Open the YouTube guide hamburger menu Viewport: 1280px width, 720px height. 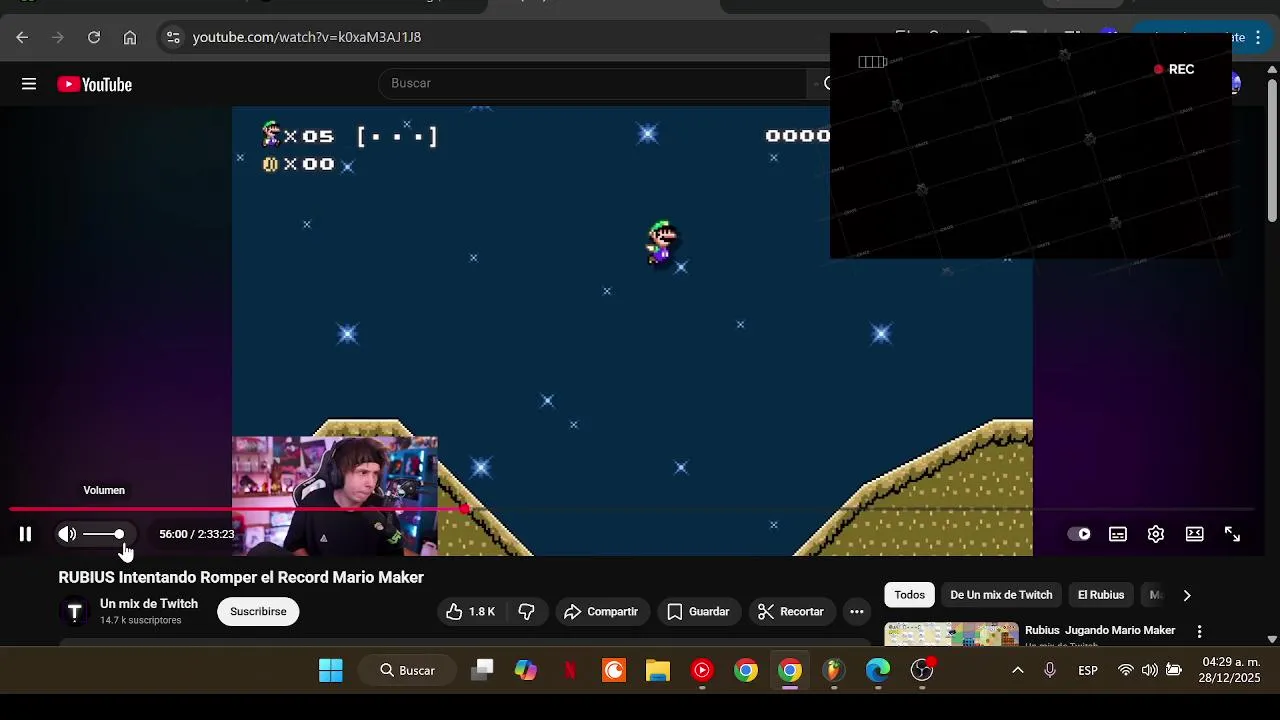[x=29, y=84]
